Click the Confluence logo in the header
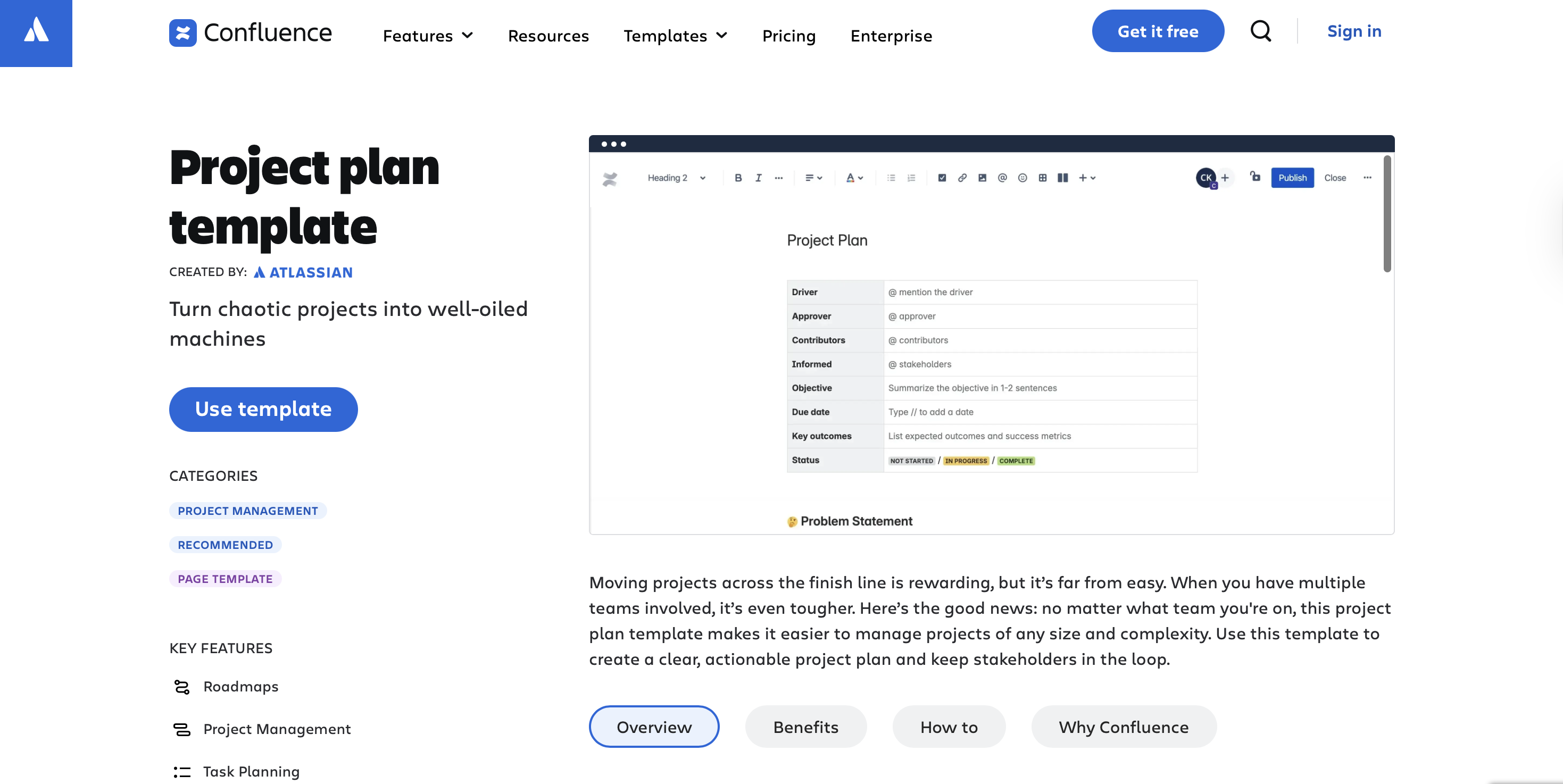The width and height of the screenshot is (1563, 784). point(250,33)
